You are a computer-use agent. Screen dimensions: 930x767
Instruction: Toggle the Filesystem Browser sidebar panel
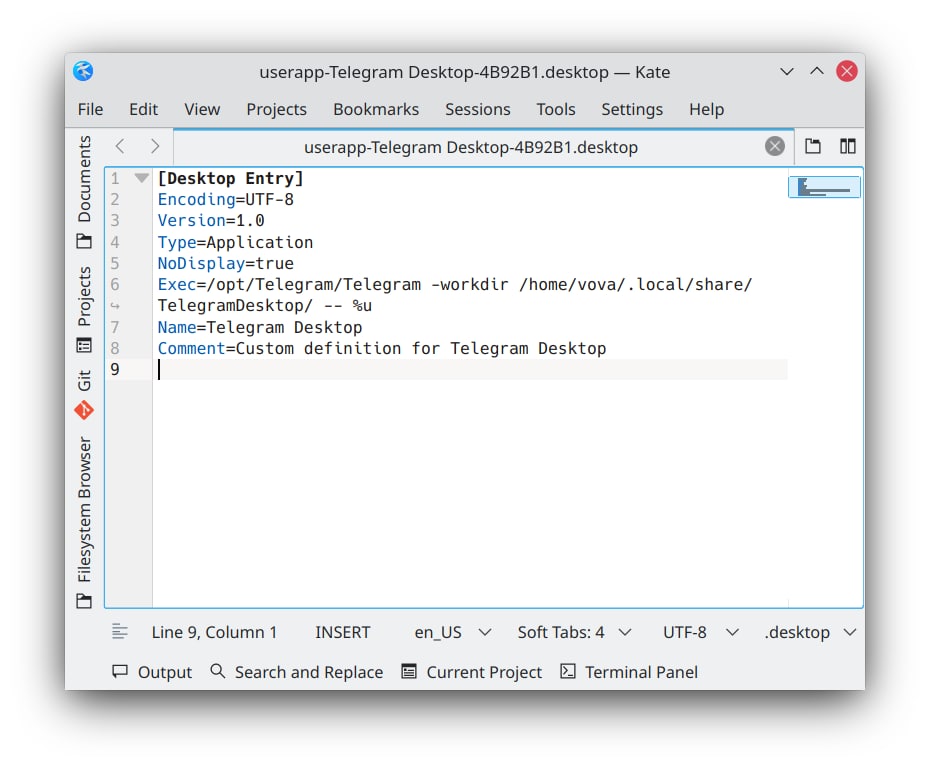84,523
